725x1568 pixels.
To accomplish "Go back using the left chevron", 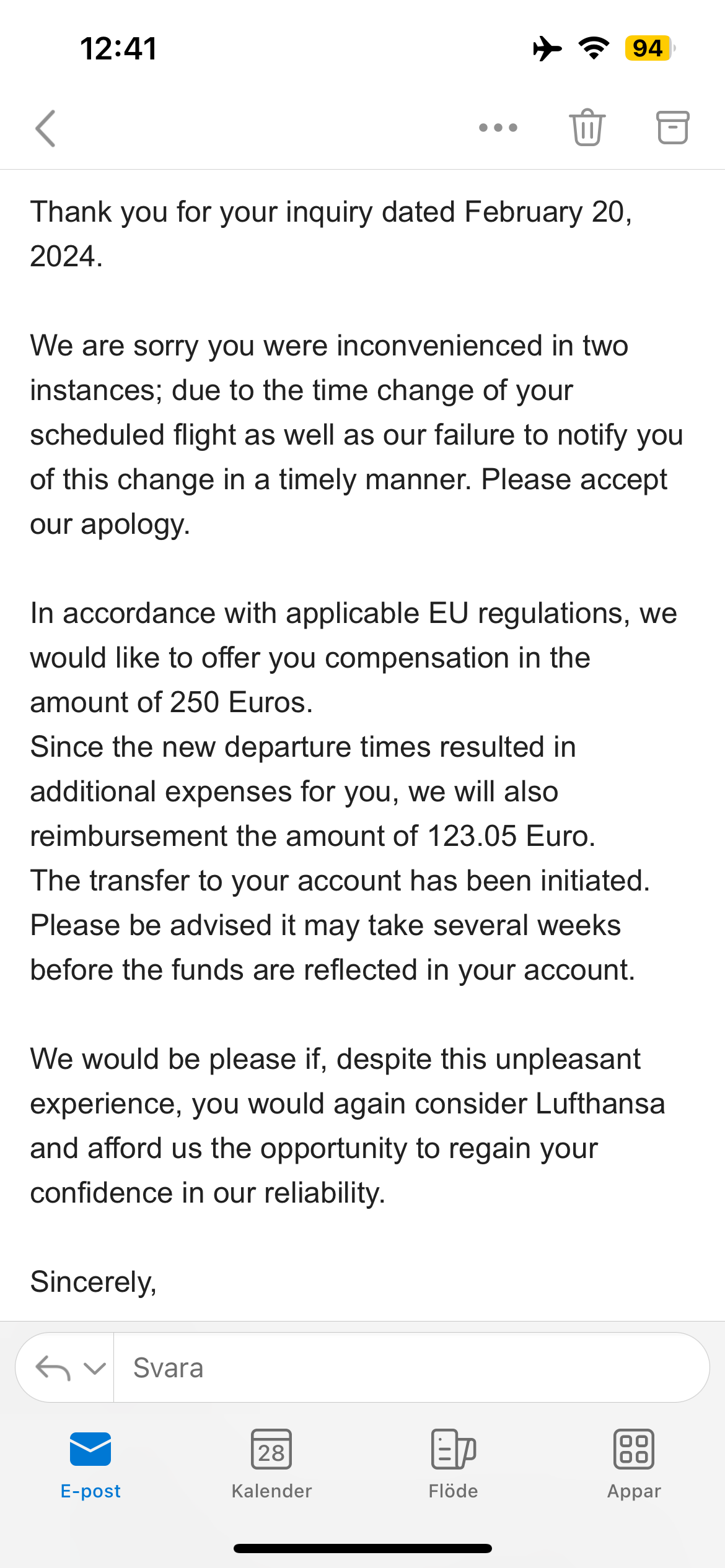I will (46, 128).
